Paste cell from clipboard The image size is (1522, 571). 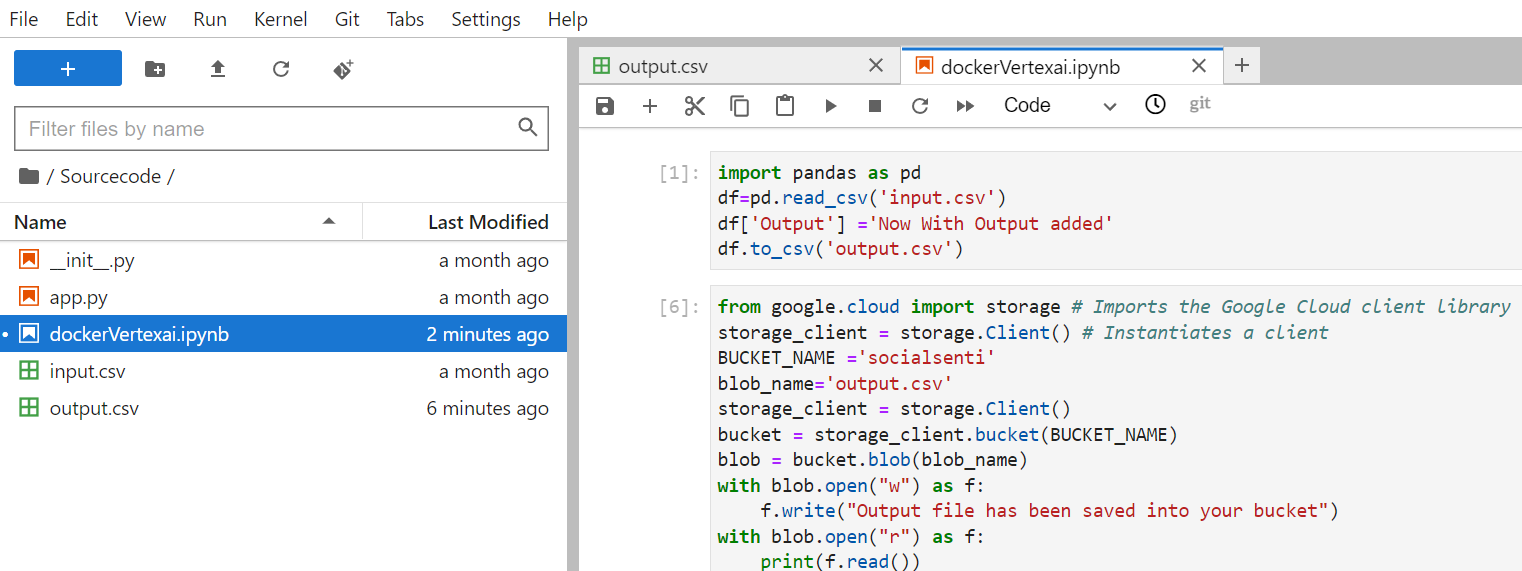tap(785, 106)
